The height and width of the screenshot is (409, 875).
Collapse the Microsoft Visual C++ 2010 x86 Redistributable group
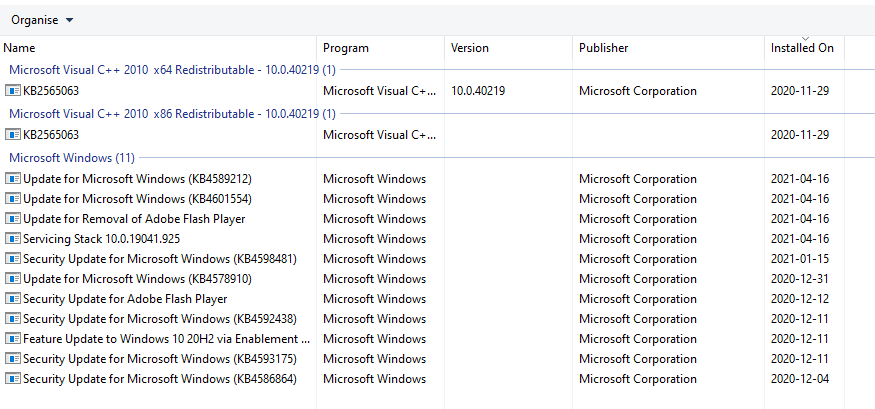[172, 114]
